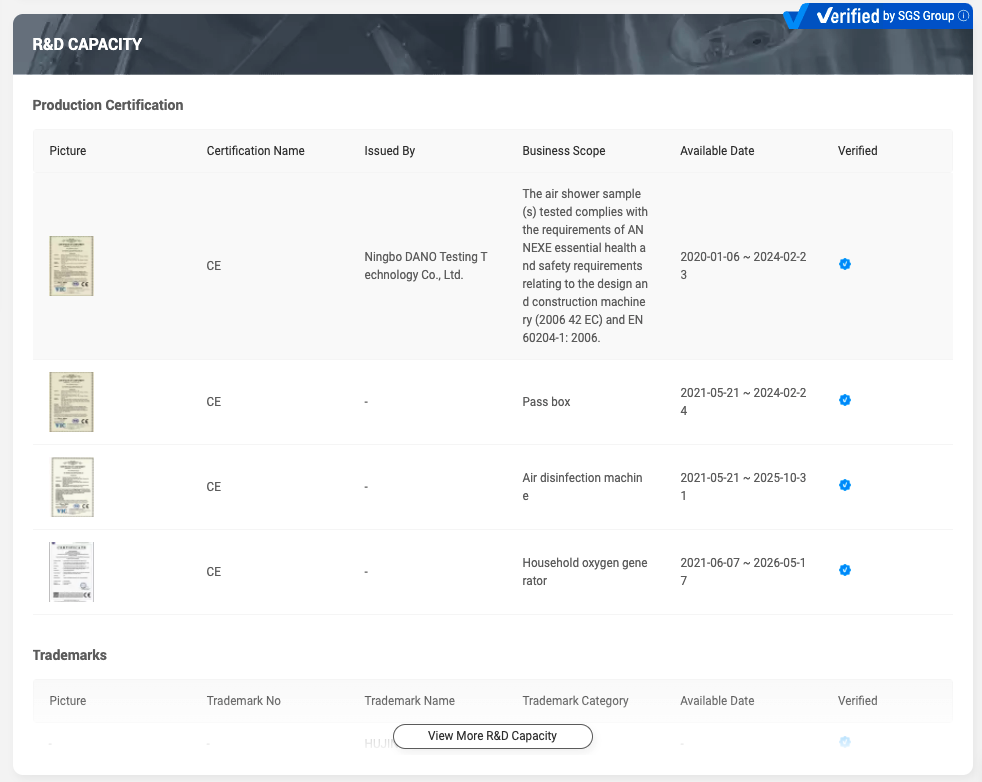Open the Ningbo DANO CE certificate thumbnail
Image resolution: width=982 pixels, height=782 pixels.
71,266
